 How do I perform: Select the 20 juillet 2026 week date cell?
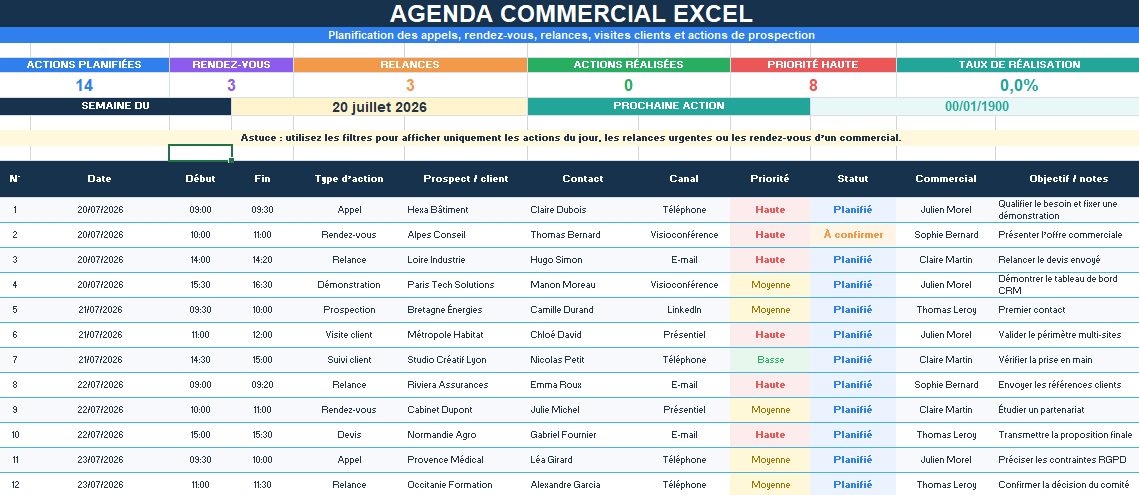[379, 107]
